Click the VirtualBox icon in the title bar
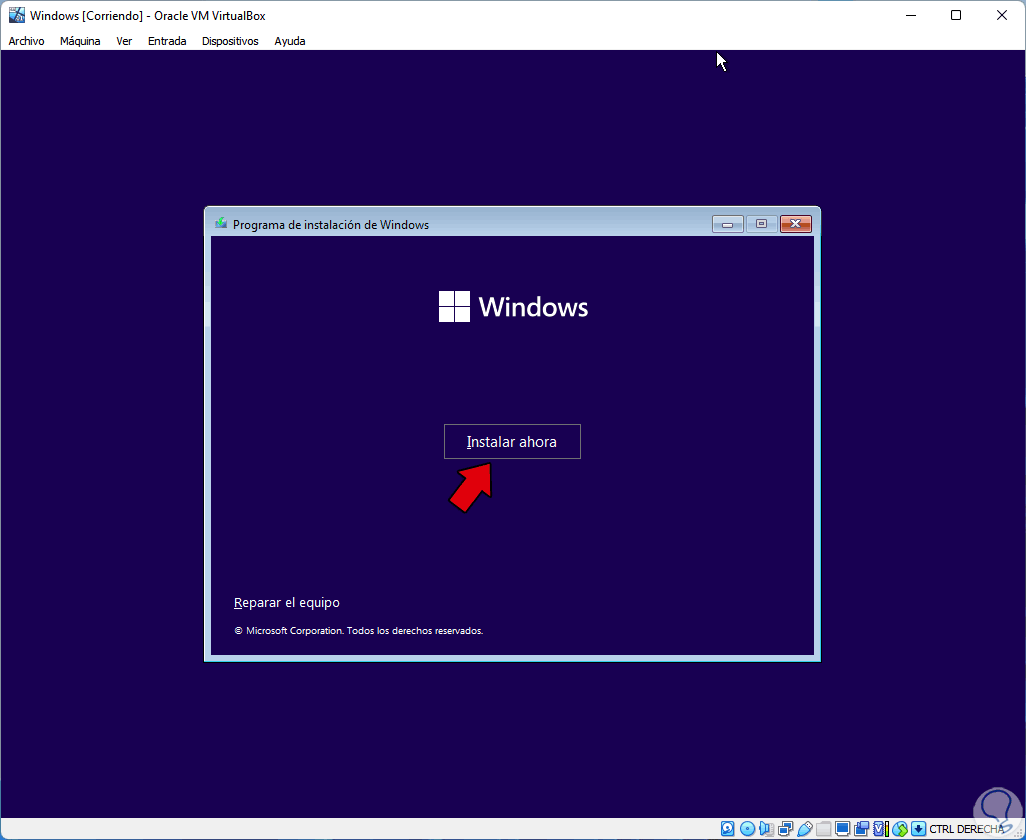The width and height of the screenshot is (1026, 840). (16, 15)
